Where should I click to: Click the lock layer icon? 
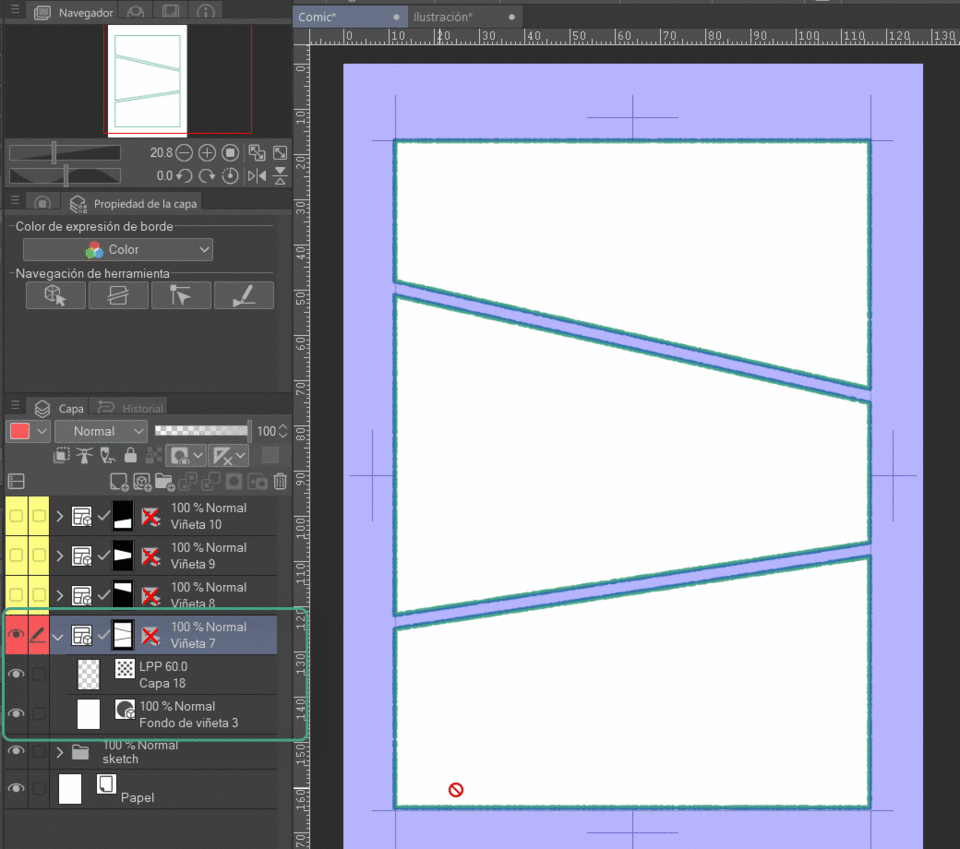pos(130,456)
